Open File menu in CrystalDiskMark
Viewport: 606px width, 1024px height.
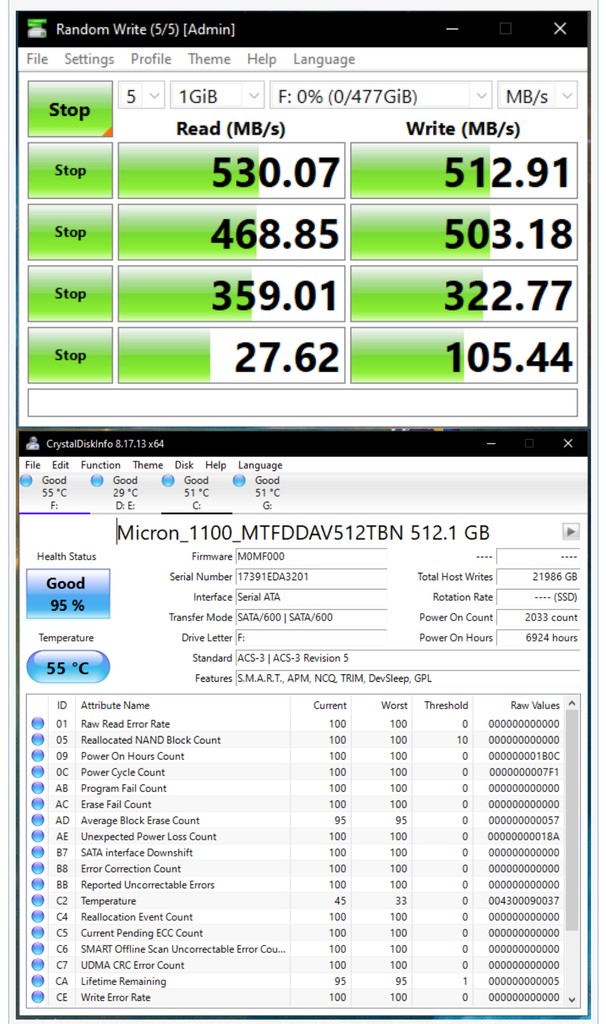(37, 59)
